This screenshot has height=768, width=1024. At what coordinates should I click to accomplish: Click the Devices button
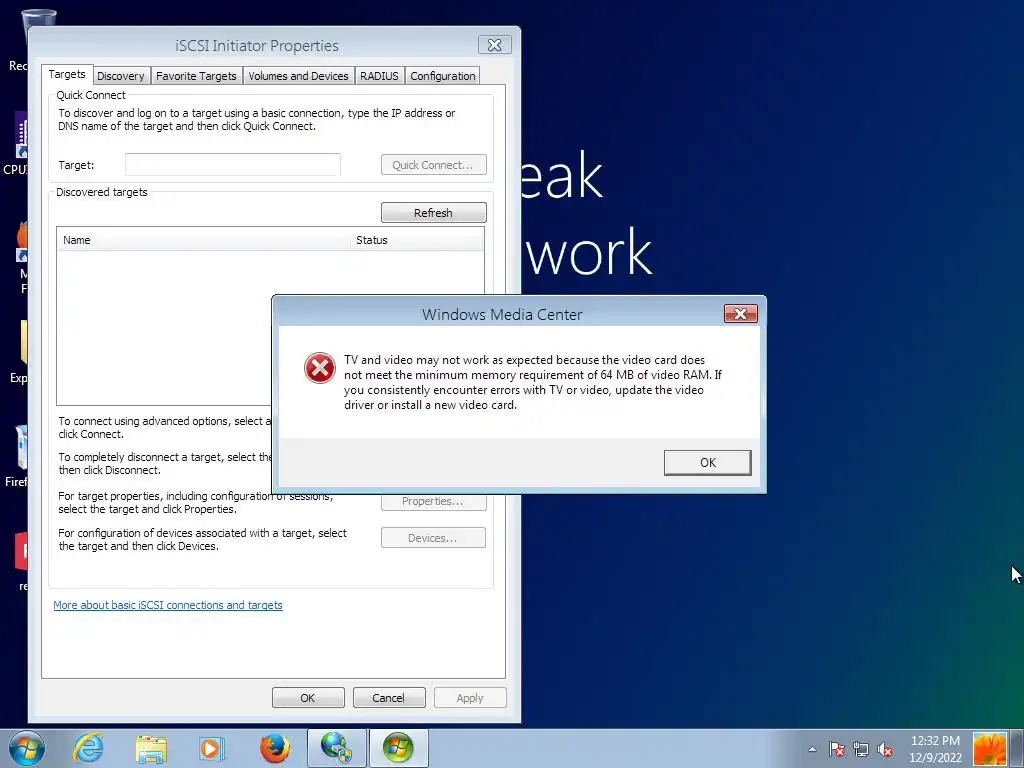[434, 537]
